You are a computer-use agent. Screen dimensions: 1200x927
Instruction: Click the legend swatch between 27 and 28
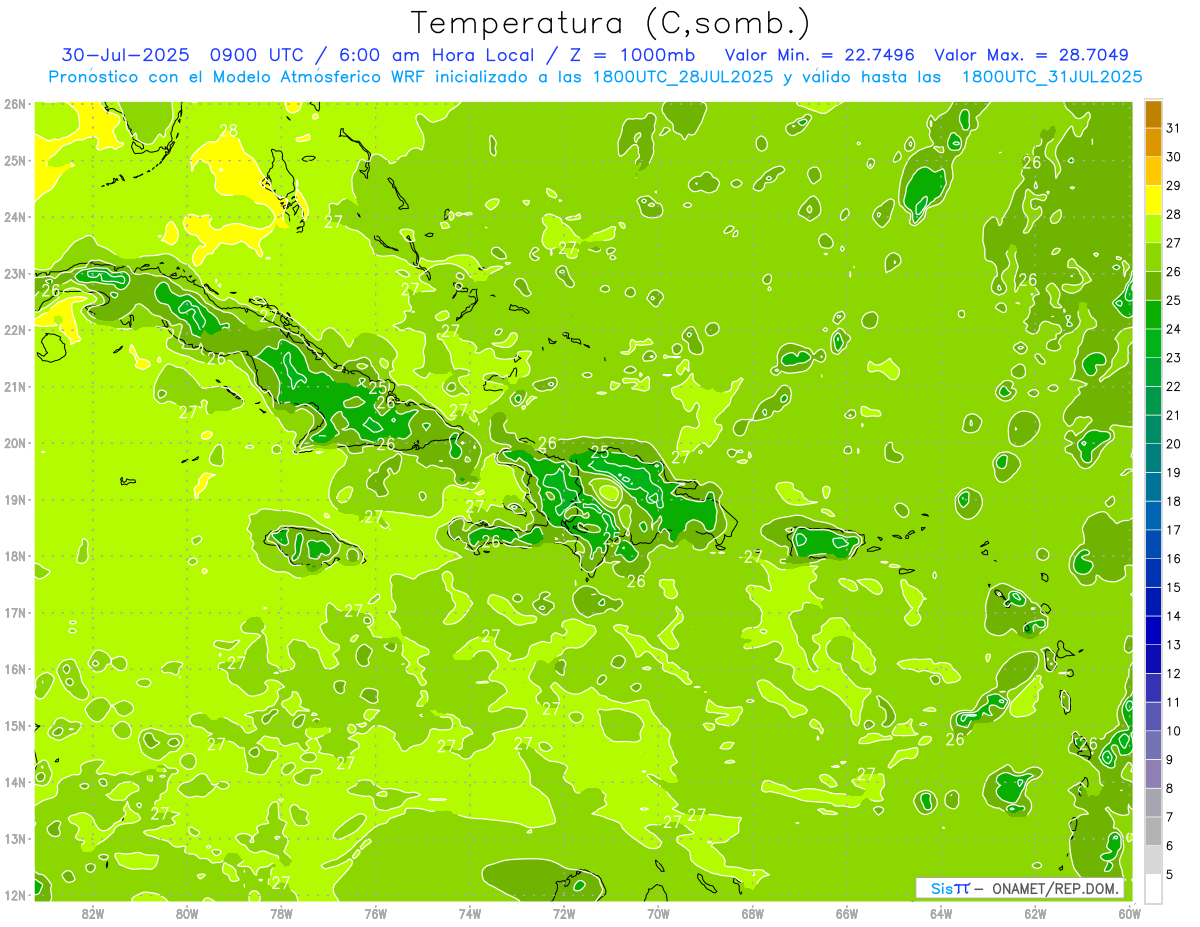1153,228
